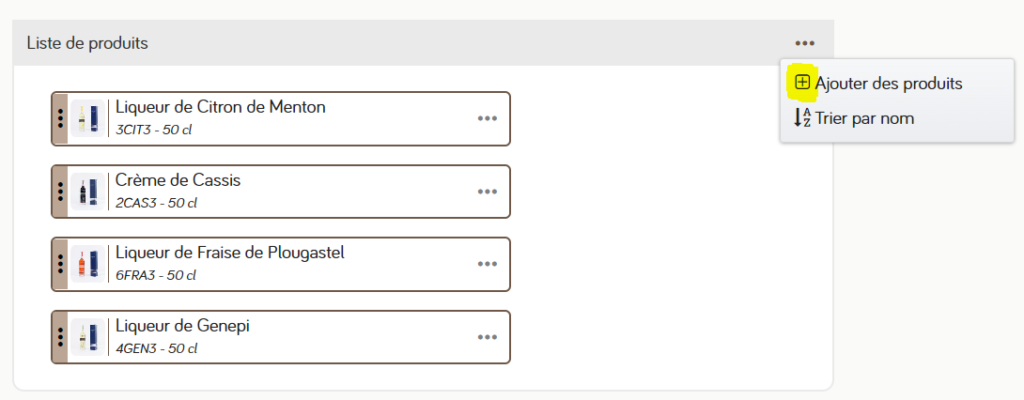1024x400 pixels.
Task: Open the three-dot menu for Crème de Cassis
Action: click(487, 192)
